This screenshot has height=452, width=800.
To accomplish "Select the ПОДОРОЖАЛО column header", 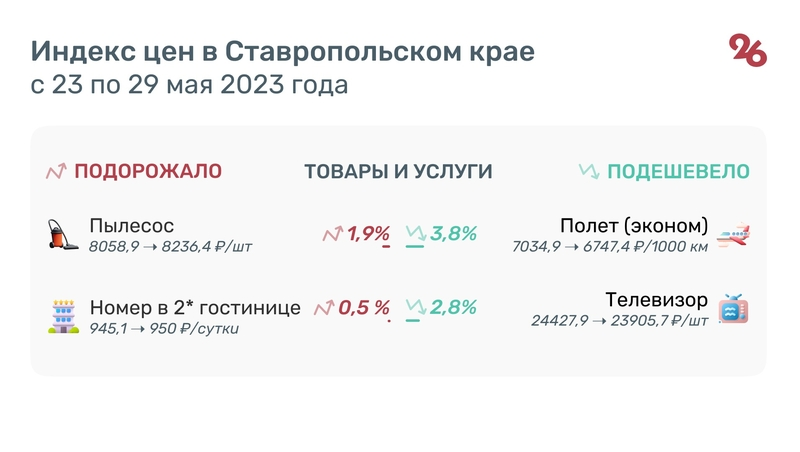I will [x=148, y=171].
